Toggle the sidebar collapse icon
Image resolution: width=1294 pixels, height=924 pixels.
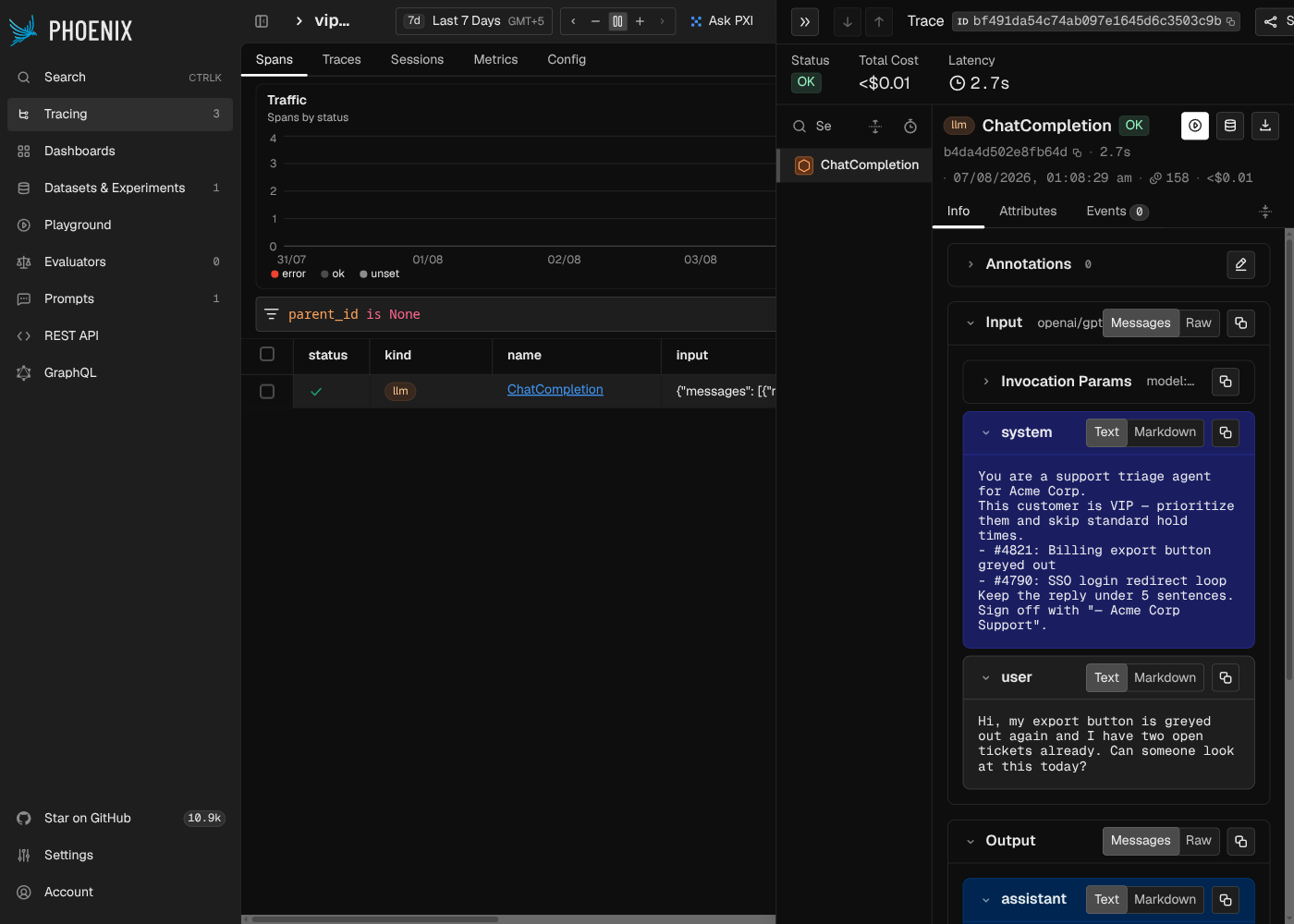point(262,21)
